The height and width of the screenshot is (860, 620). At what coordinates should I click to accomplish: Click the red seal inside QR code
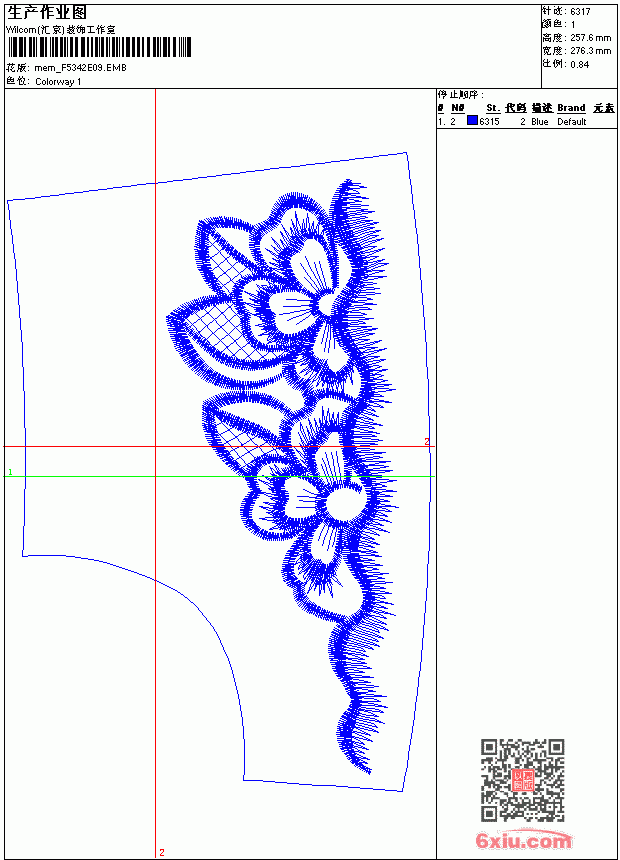click(523, 780)
